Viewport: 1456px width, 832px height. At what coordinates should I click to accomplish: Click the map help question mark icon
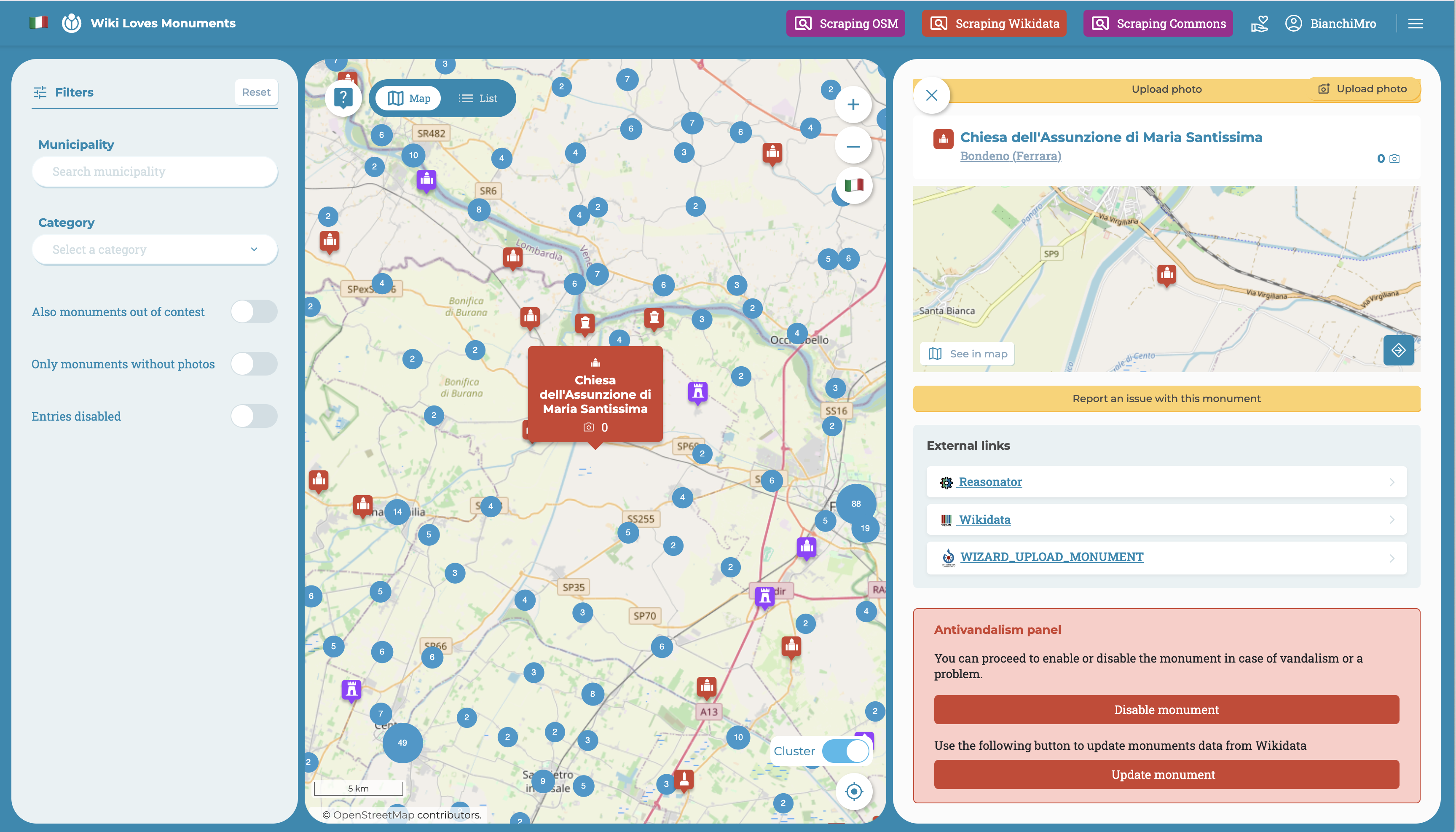coord(343,98)
